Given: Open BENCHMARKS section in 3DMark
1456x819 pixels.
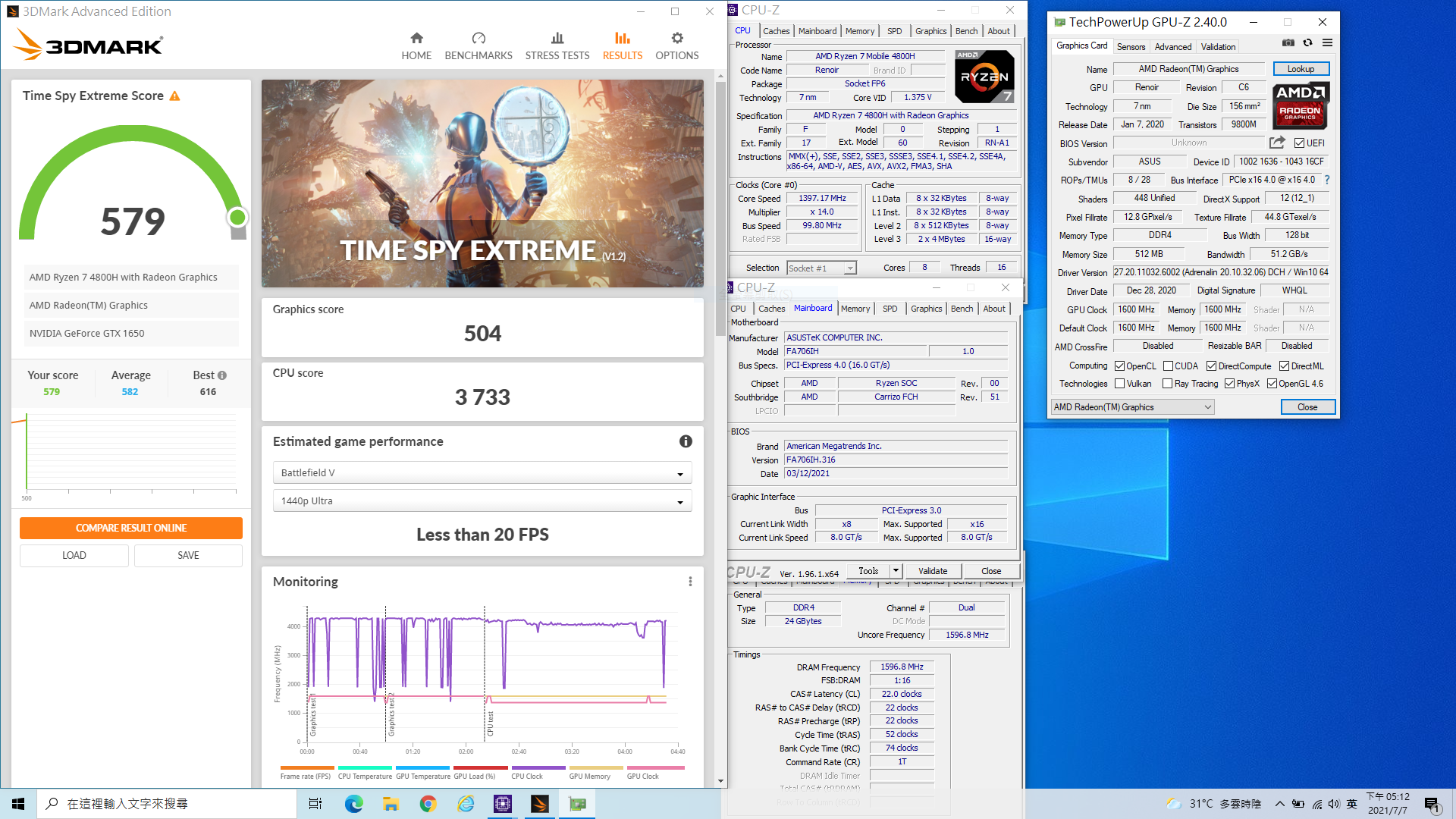Looking at the screenshot, I should coord(479,46).
